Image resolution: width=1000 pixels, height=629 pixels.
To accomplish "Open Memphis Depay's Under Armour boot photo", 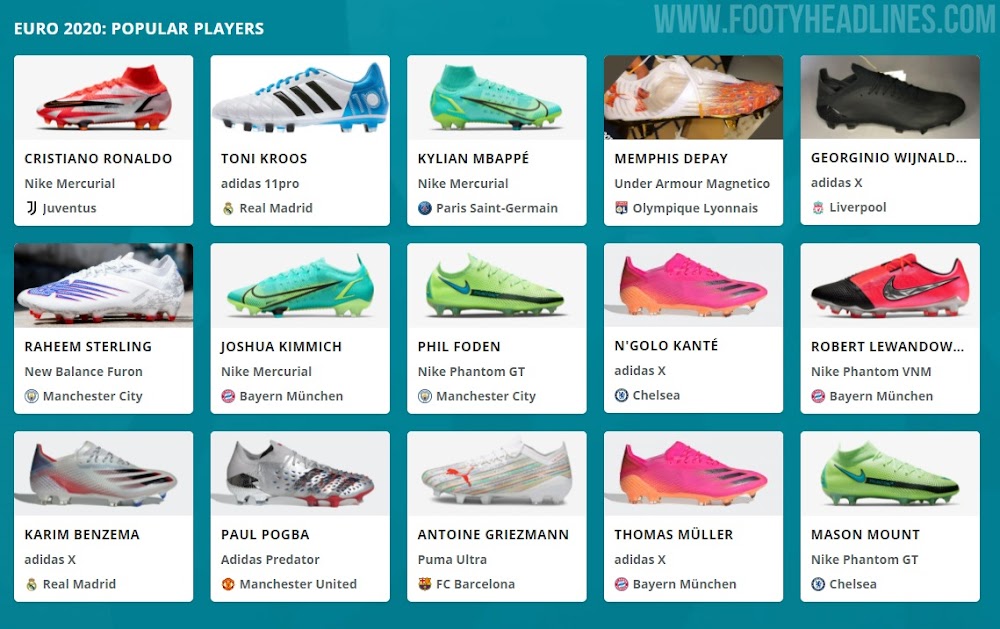I will click(693, 97).
